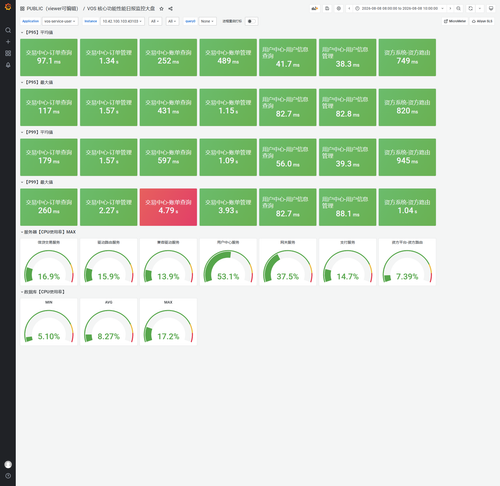Image resolution: width=500 pixels, height=486 pixels.
Task: Select the 489 ms stat panel
Action: [x=228, y=57]
